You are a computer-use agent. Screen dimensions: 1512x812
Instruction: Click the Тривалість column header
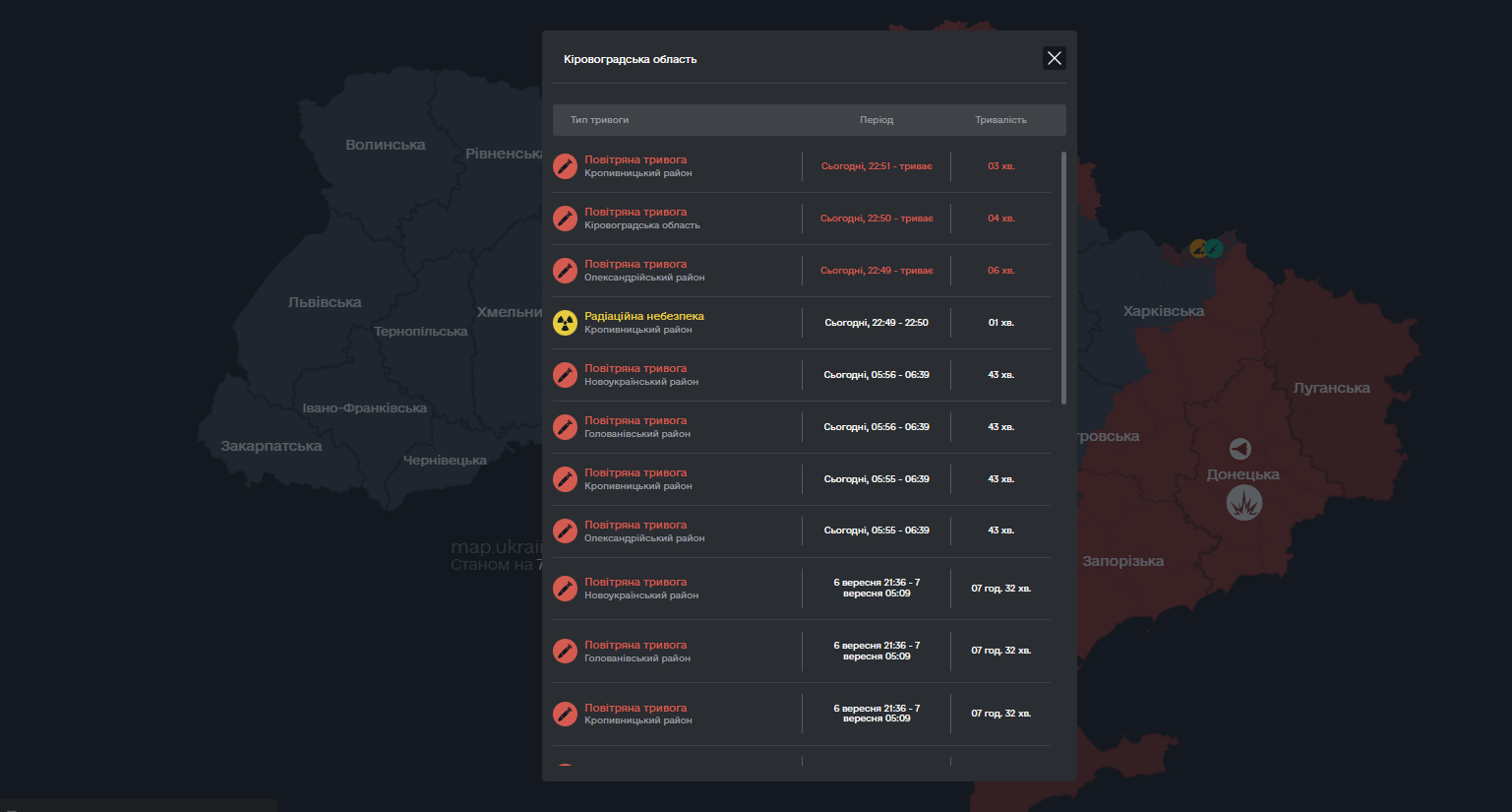[x=1000, y=120]
